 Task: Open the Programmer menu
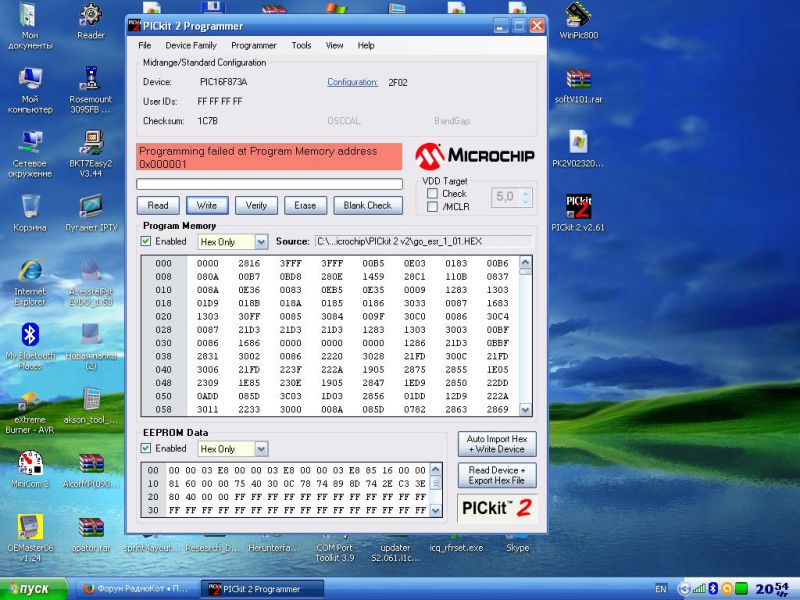(x=254, y=45)
